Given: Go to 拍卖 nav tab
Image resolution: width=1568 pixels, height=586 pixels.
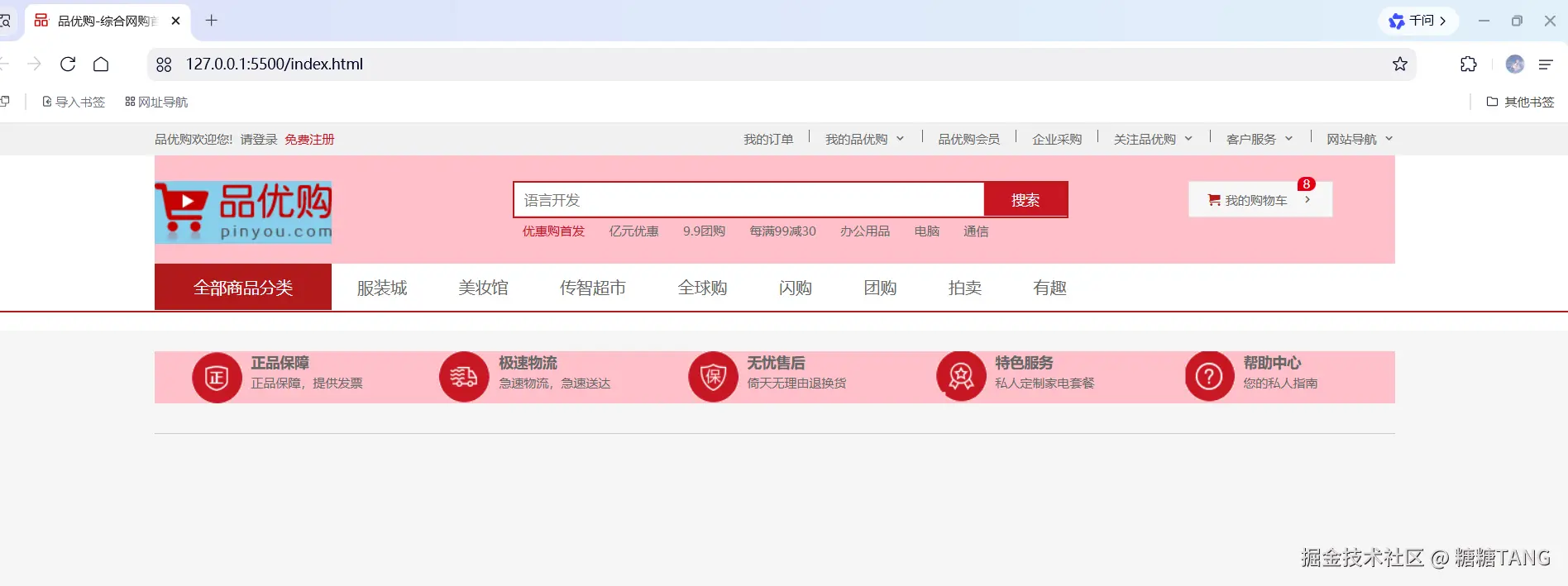Looking at the screenshot, I should click(x=965, y=288).
